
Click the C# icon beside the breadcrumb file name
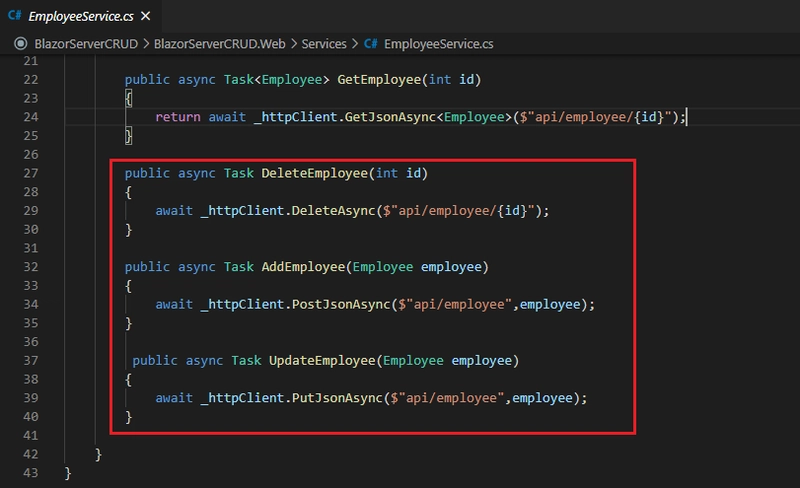pyautogui.click(x=370, y=44)
